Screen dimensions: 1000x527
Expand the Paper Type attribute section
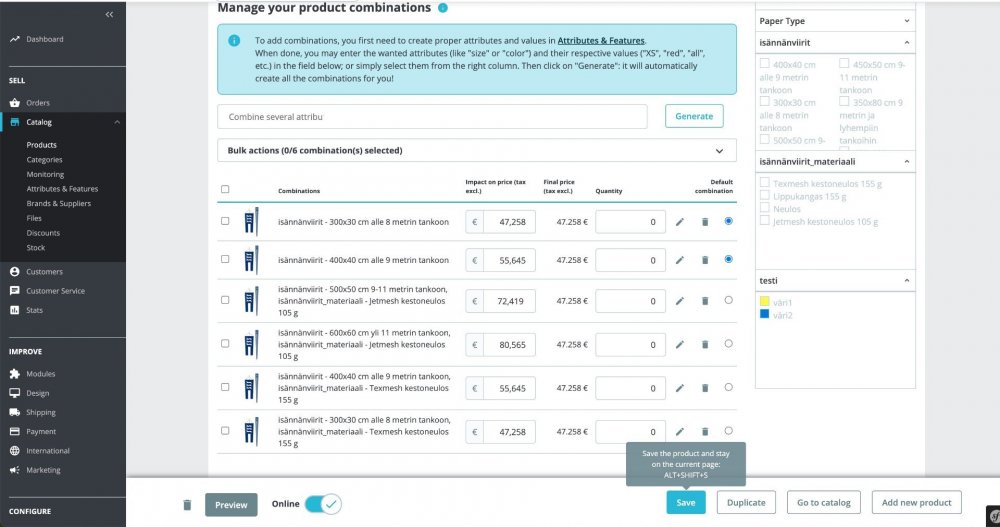[x=907, y=21]
